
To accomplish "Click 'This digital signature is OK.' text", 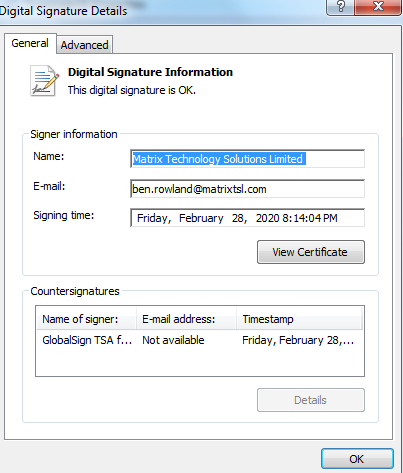I will (x=132, y=90).
